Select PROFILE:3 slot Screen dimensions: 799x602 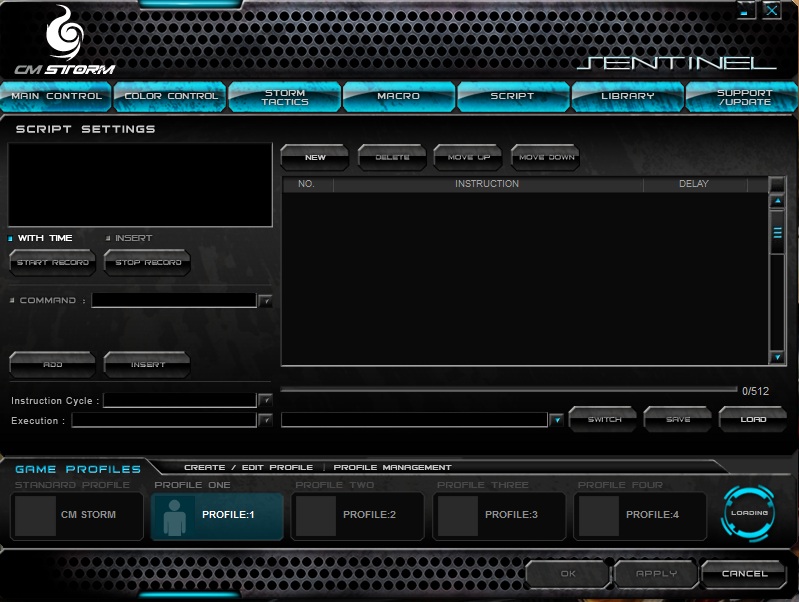[499, 516]
